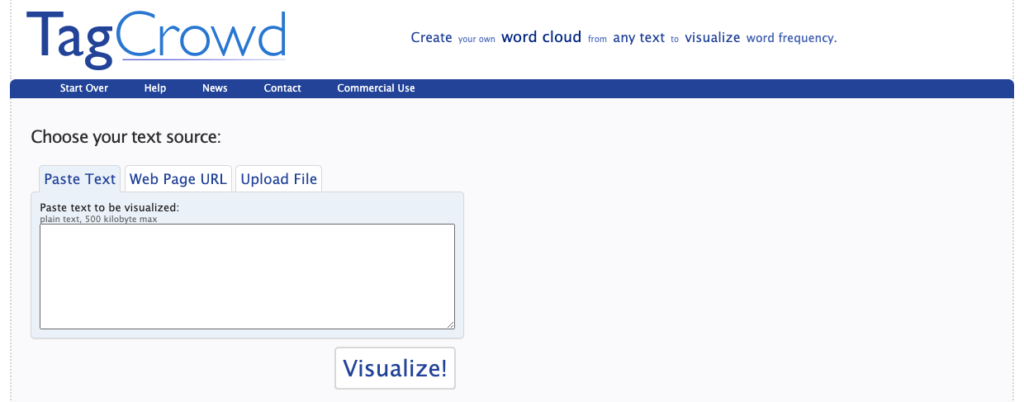Image resolution: width=1024 pixels, height=402 pixels.
Task: Click the "Choose your text source" heading
Action: (x=126, y=137)
